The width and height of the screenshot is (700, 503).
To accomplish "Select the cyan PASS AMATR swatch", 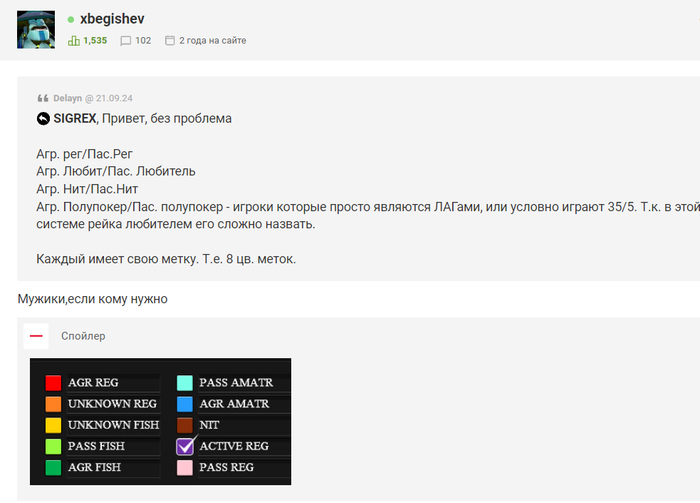I will point(185,382).
